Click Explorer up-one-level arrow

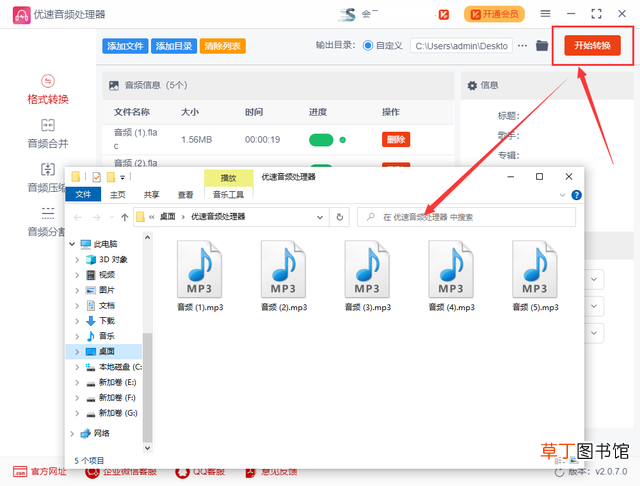point(124,217)
